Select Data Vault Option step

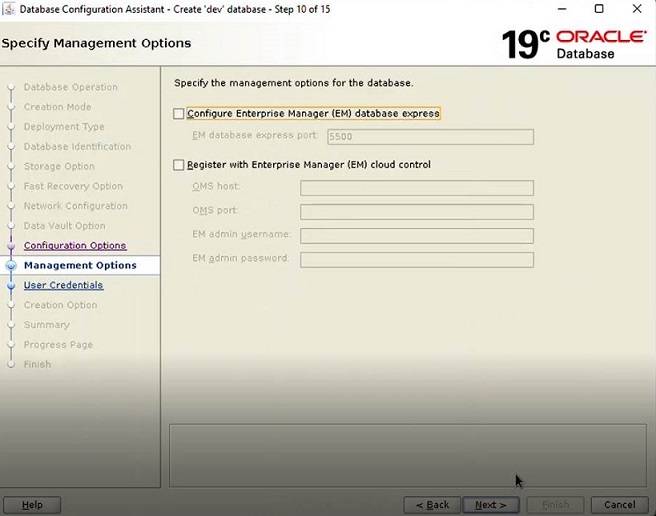pyautogui.click(x=64, y=226)
